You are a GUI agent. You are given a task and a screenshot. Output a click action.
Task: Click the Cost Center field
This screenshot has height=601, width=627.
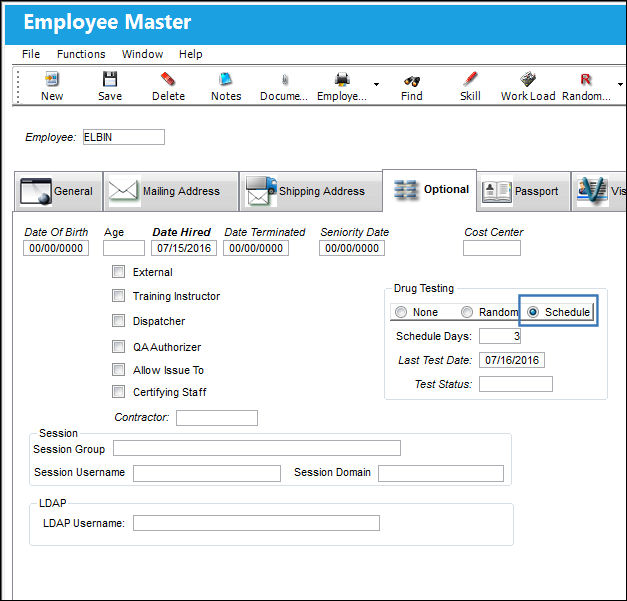tap(492, 248)
